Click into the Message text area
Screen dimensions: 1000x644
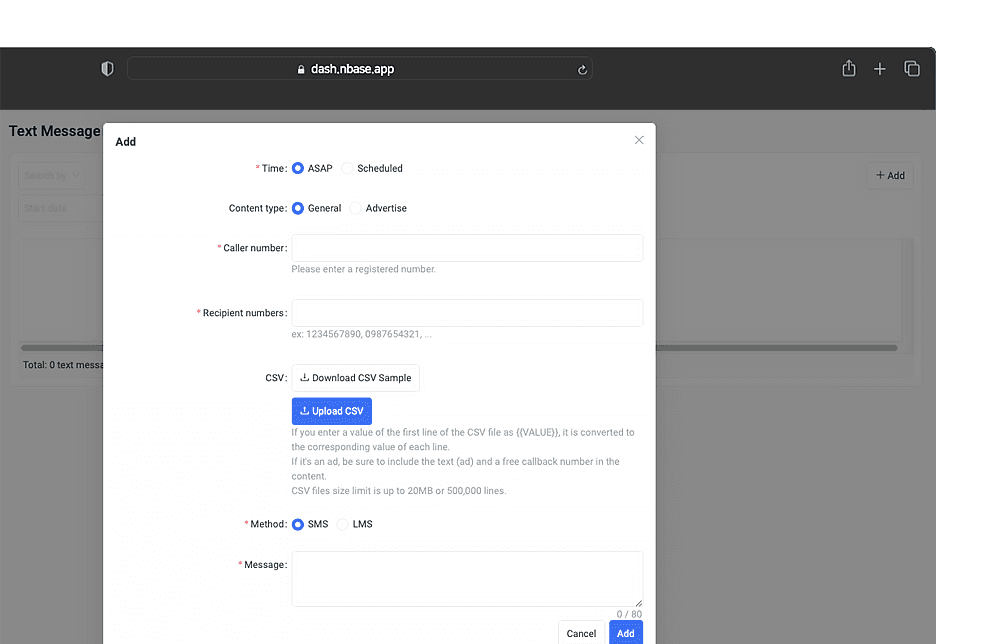[x=467, y=579]
